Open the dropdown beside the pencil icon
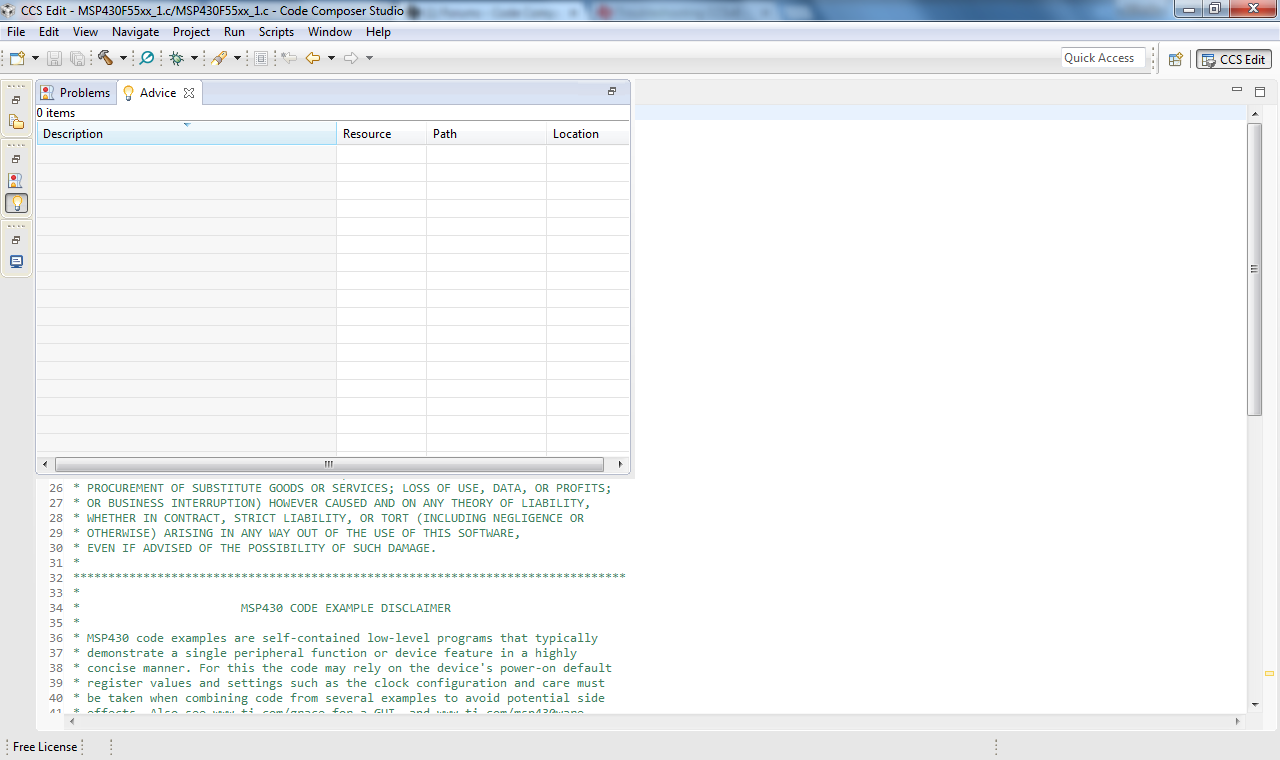1280x760 pixels. 237,58
